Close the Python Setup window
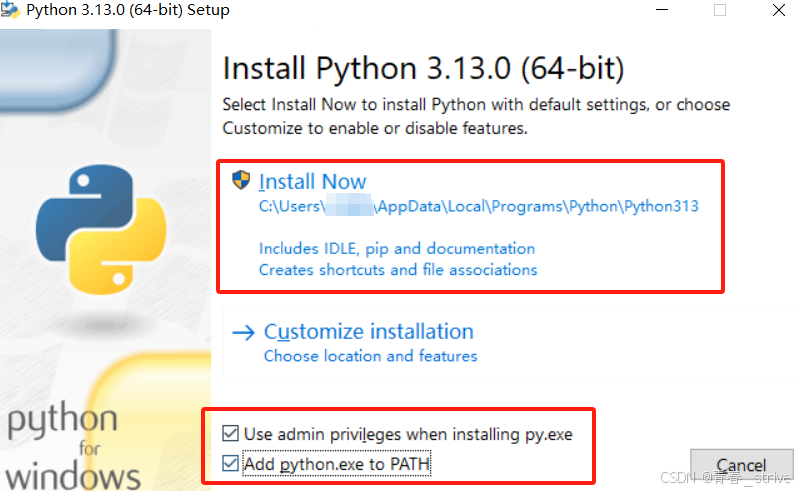This screenshot has height=491, width=794. (x=779, y=10)
